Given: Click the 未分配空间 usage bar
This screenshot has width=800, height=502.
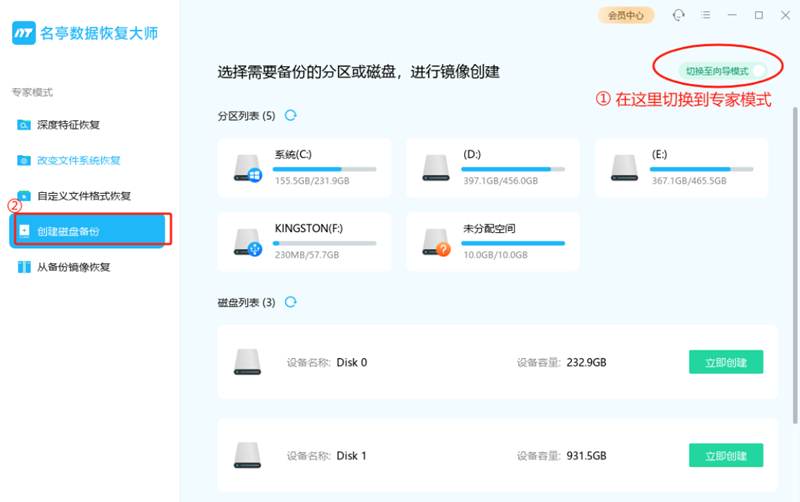Looking at the screenshot, I should 513,243.
